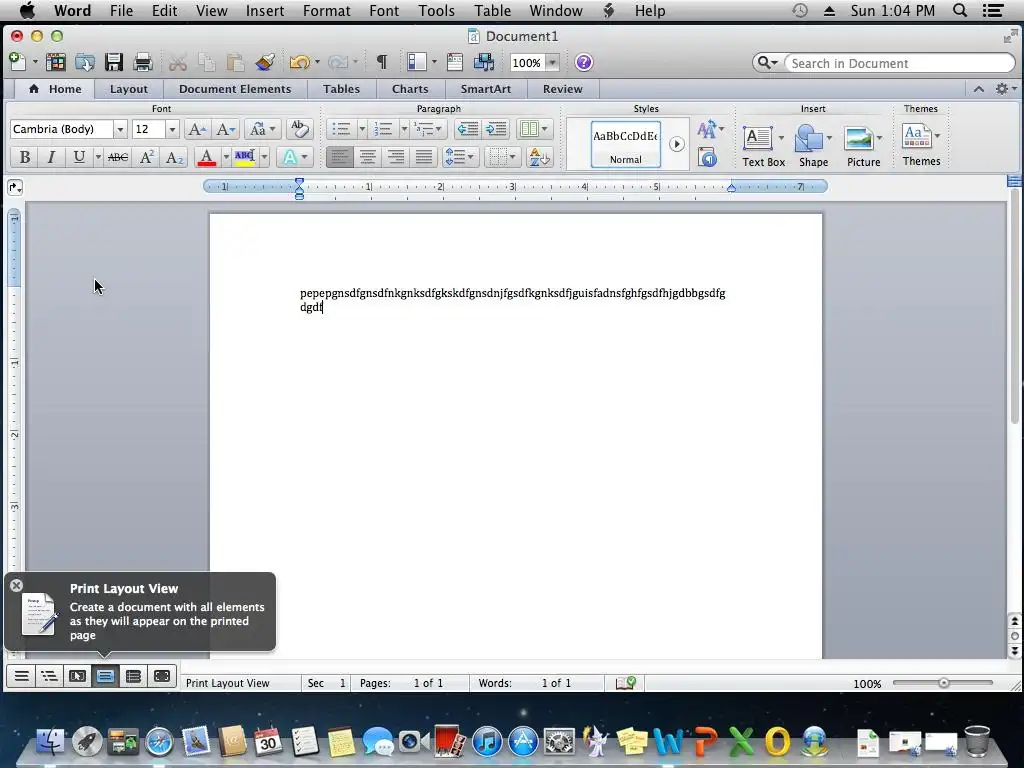This screenshot has height=768, width=1024.
Task: Decrease paragraph indent
Action: pyautogui.click(x=468, y=129)
